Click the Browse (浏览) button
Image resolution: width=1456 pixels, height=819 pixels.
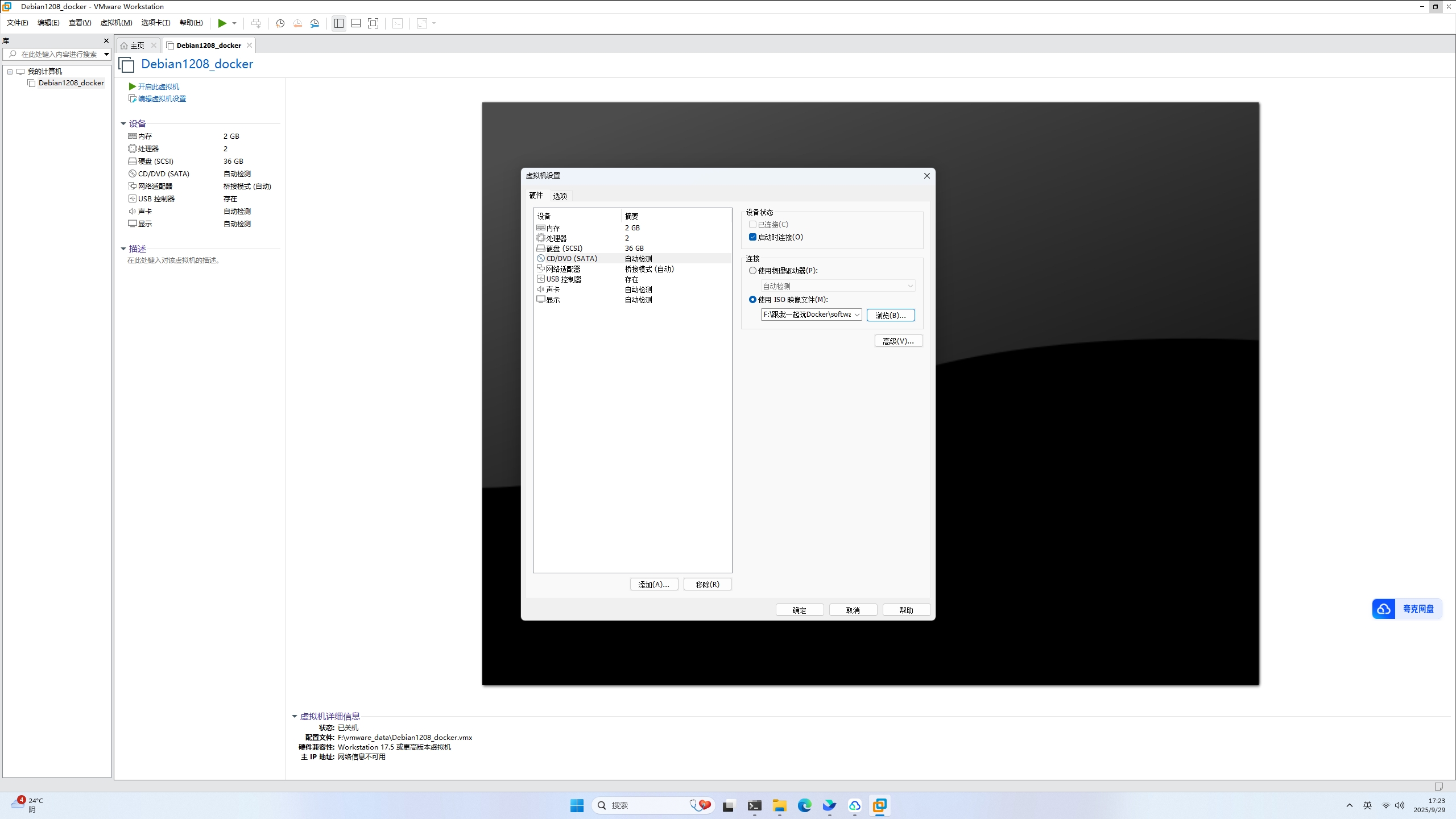tap(890, 315)
